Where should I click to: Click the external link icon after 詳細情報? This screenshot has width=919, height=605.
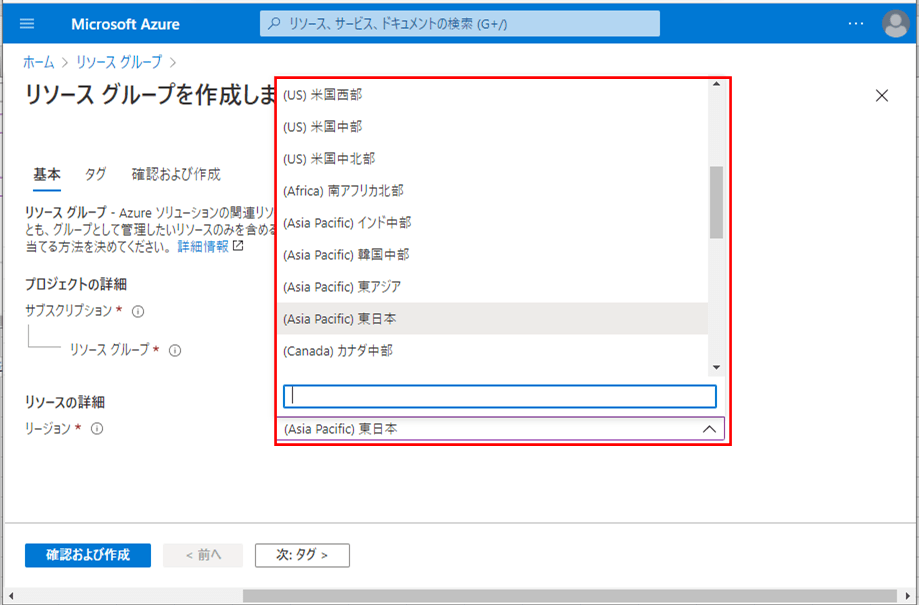(x=238, y=246)
